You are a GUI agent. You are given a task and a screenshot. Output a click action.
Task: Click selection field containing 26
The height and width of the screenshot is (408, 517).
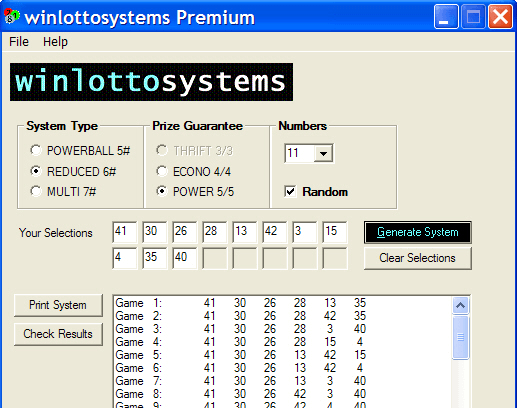[x=185, y=232]
